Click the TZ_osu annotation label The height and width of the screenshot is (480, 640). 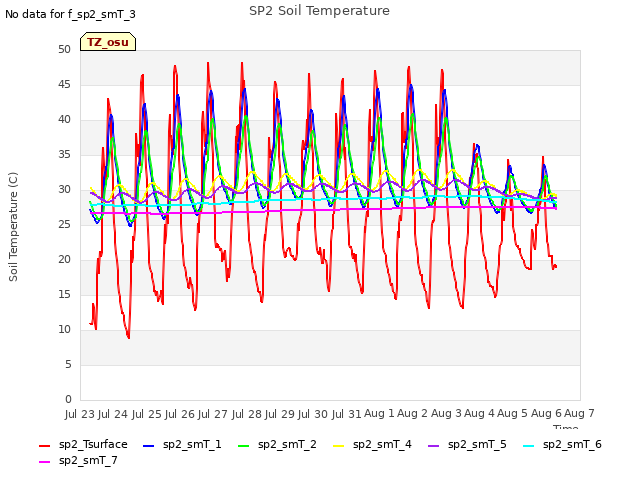tap(108, 42)
